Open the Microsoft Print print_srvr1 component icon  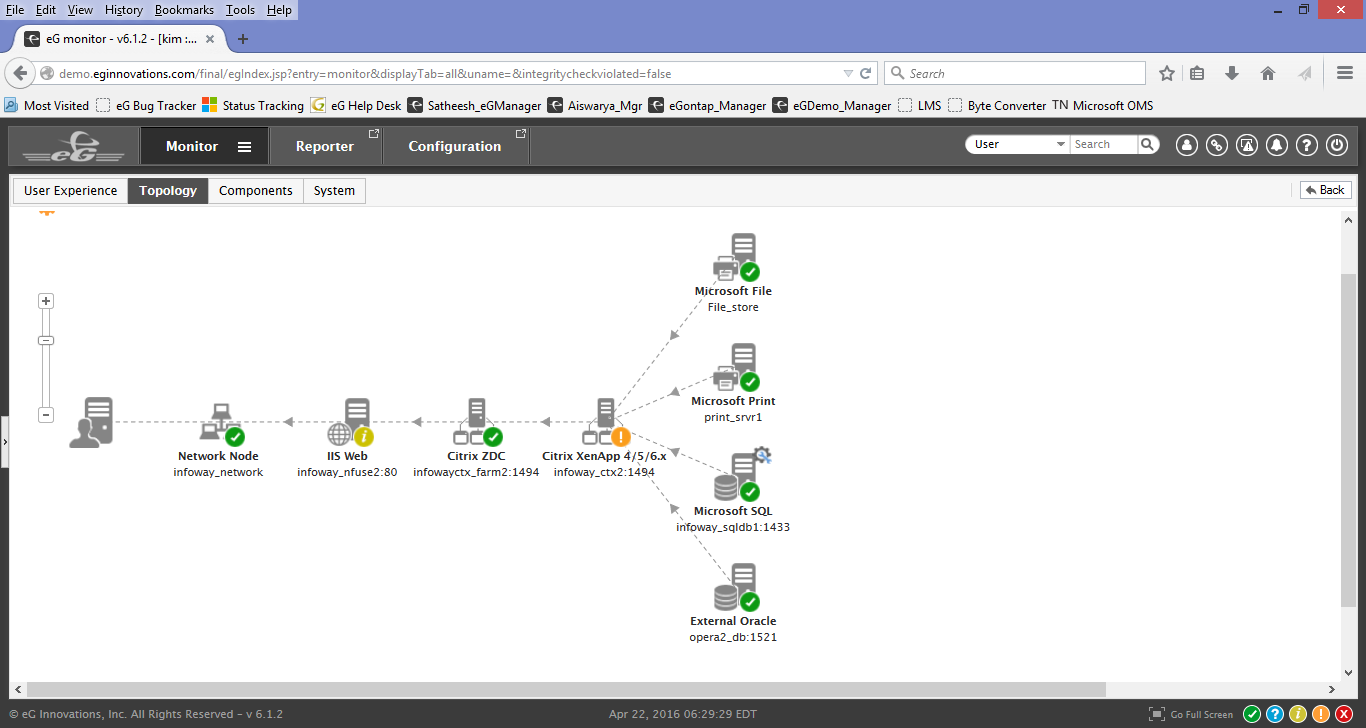pos(736,368)
